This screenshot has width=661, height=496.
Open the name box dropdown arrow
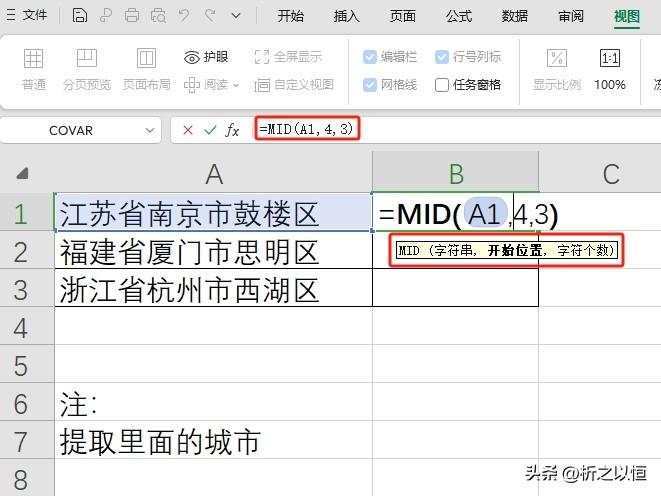tap(150, 130)
